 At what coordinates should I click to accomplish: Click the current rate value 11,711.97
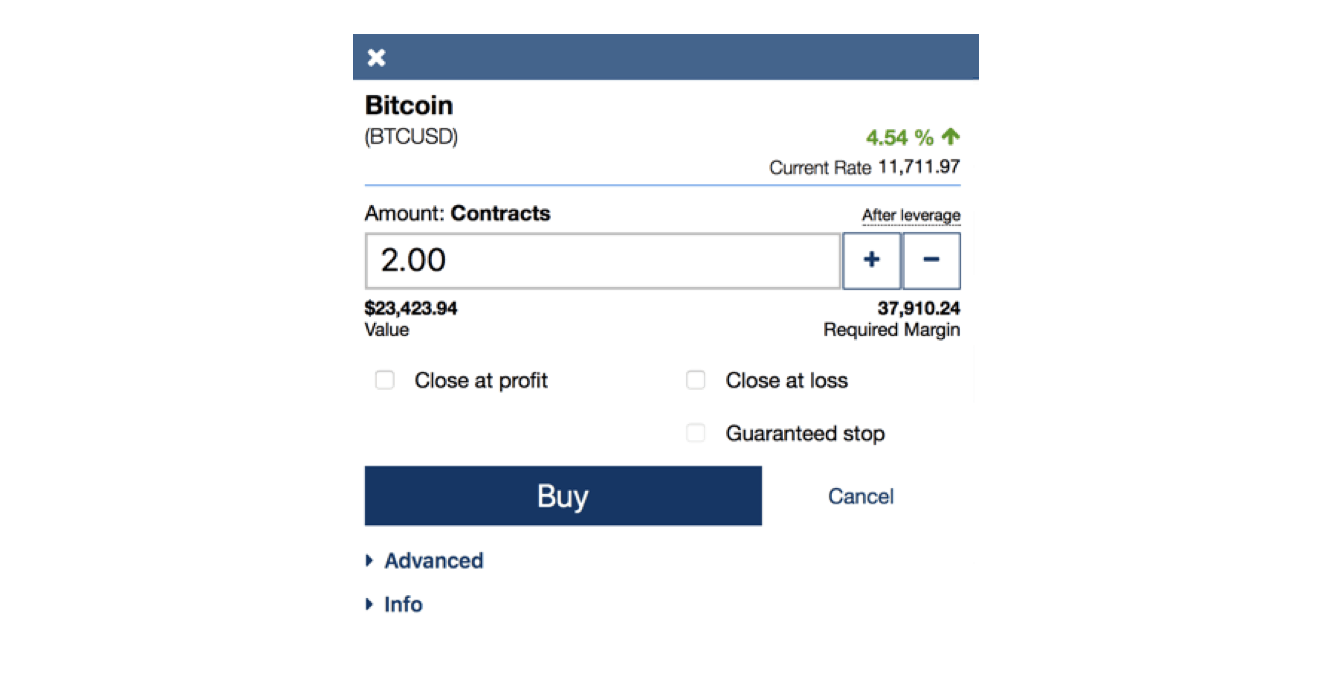click(x=919, y=167)
